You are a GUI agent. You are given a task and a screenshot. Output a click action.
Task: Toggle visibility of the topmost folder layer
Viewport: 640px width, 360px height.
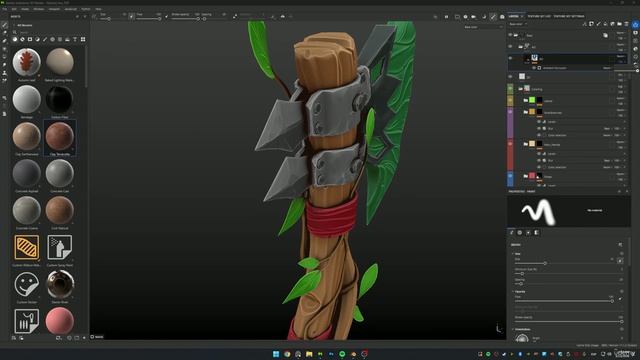click(510, 35)
